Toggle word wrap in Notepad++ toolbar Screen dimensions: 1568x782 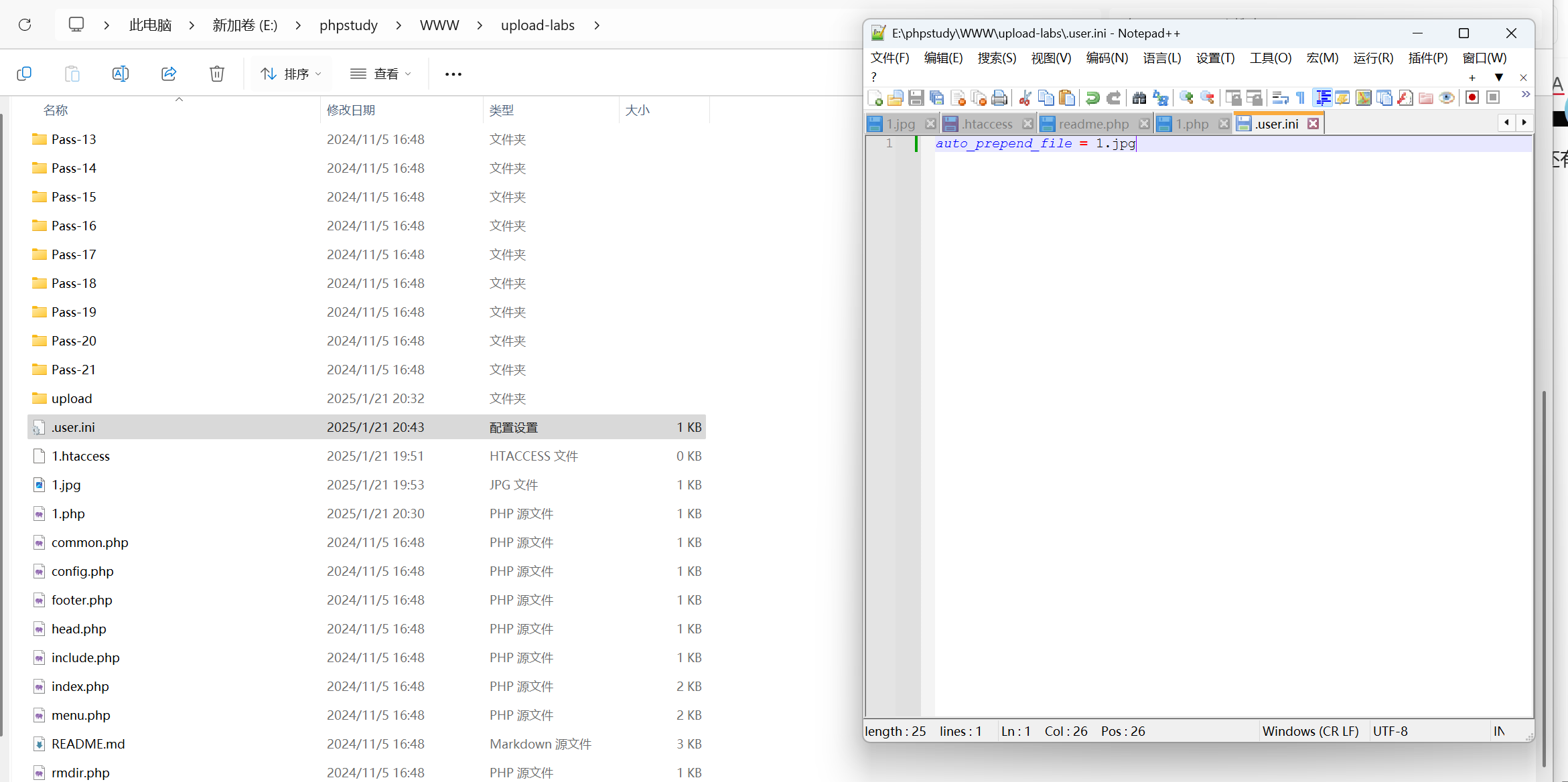coord(1280,98)
